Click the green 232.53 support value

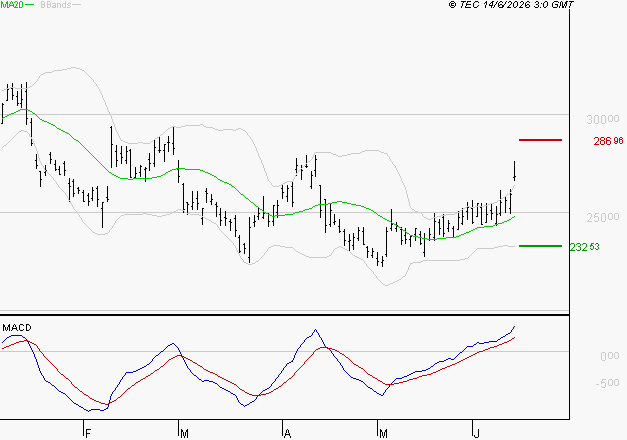click(x=585, y=247)
